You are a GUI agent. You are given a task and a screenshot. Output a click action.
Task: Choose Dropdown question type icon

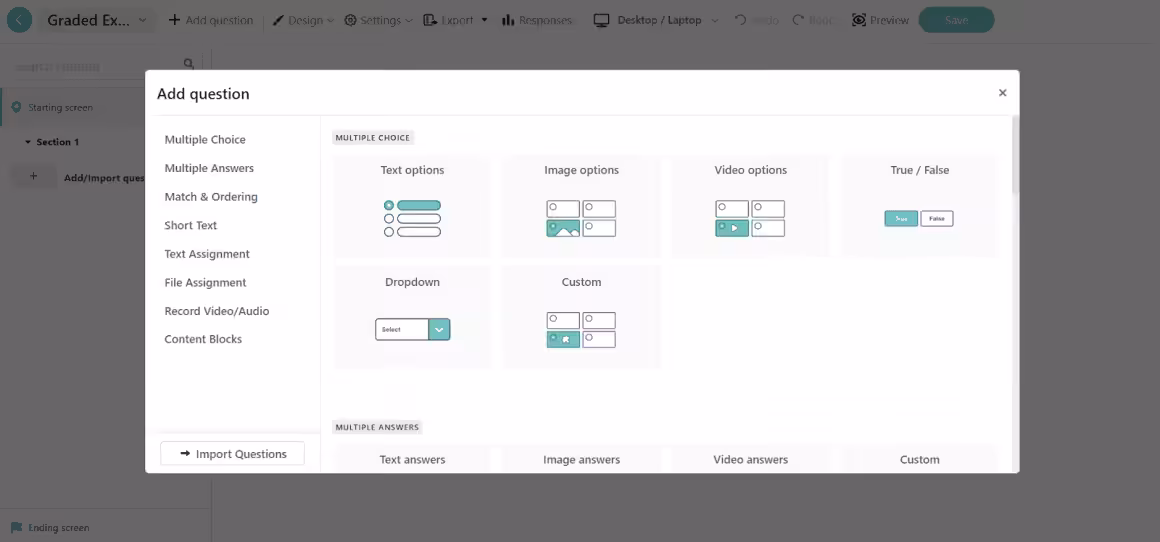[412, 329]
